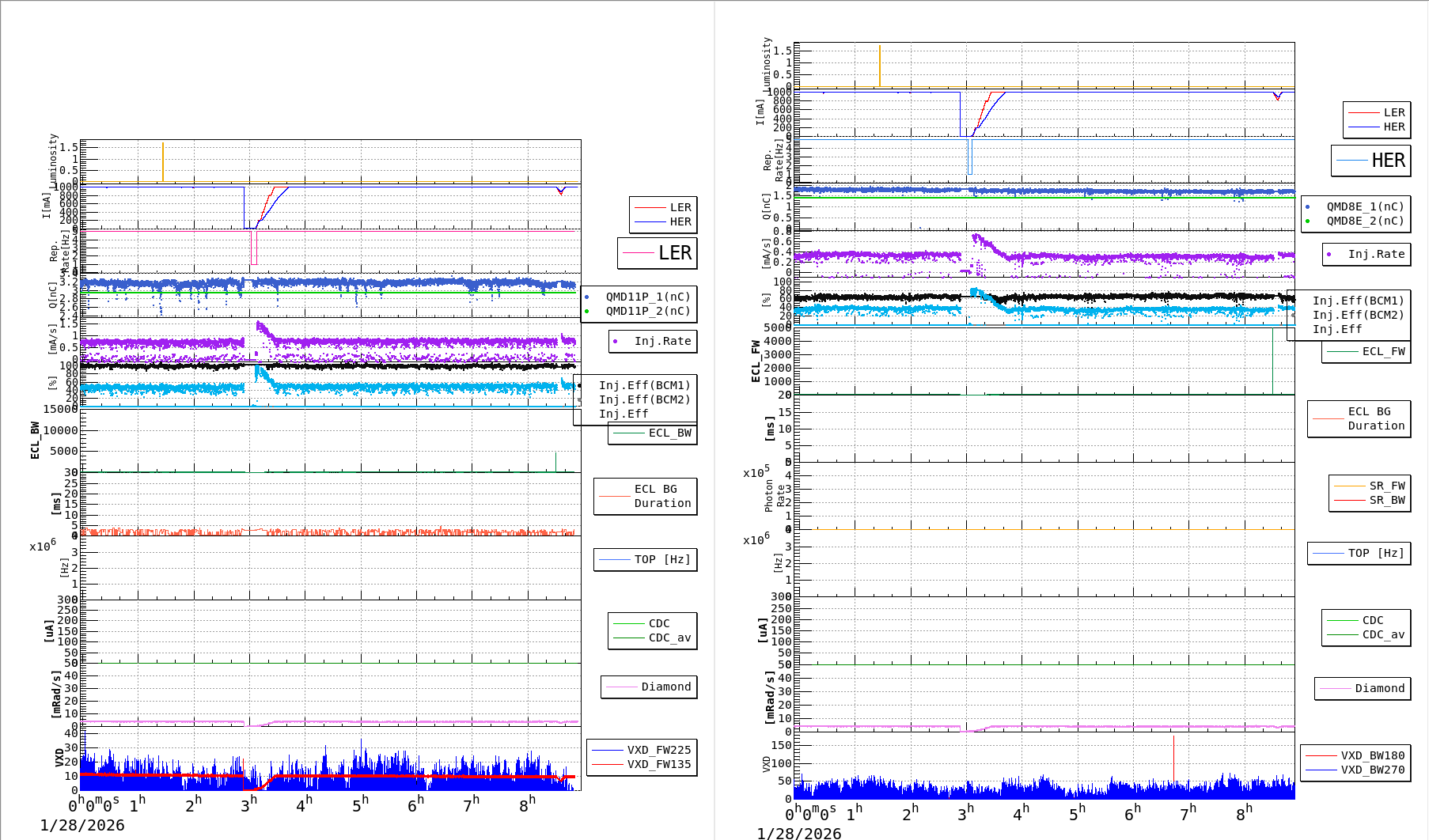The image size is (1429, 840).
Task: Click the Diamond pink line legend symbol
Action: tap(622, 687)
